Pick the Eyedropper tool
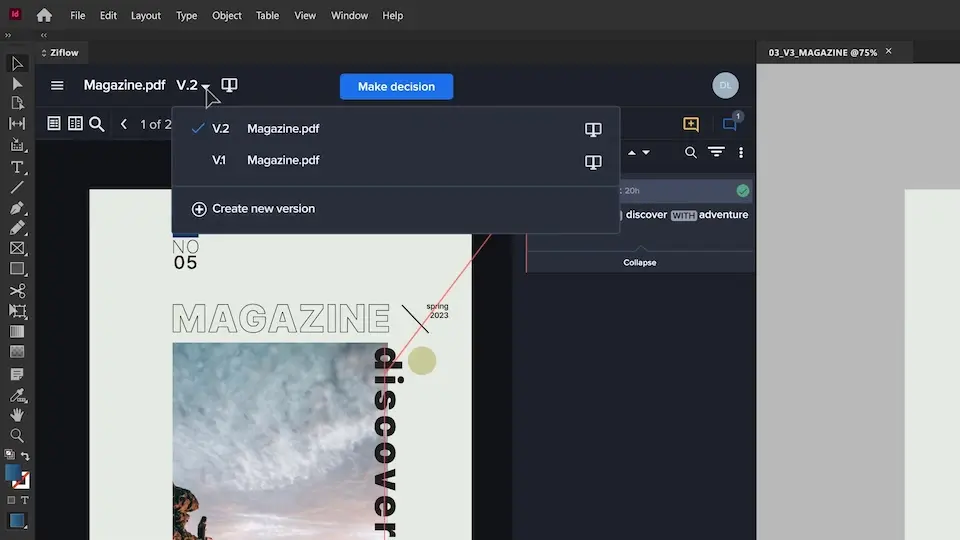Screen dimensions: 960x540 (17, 394)
